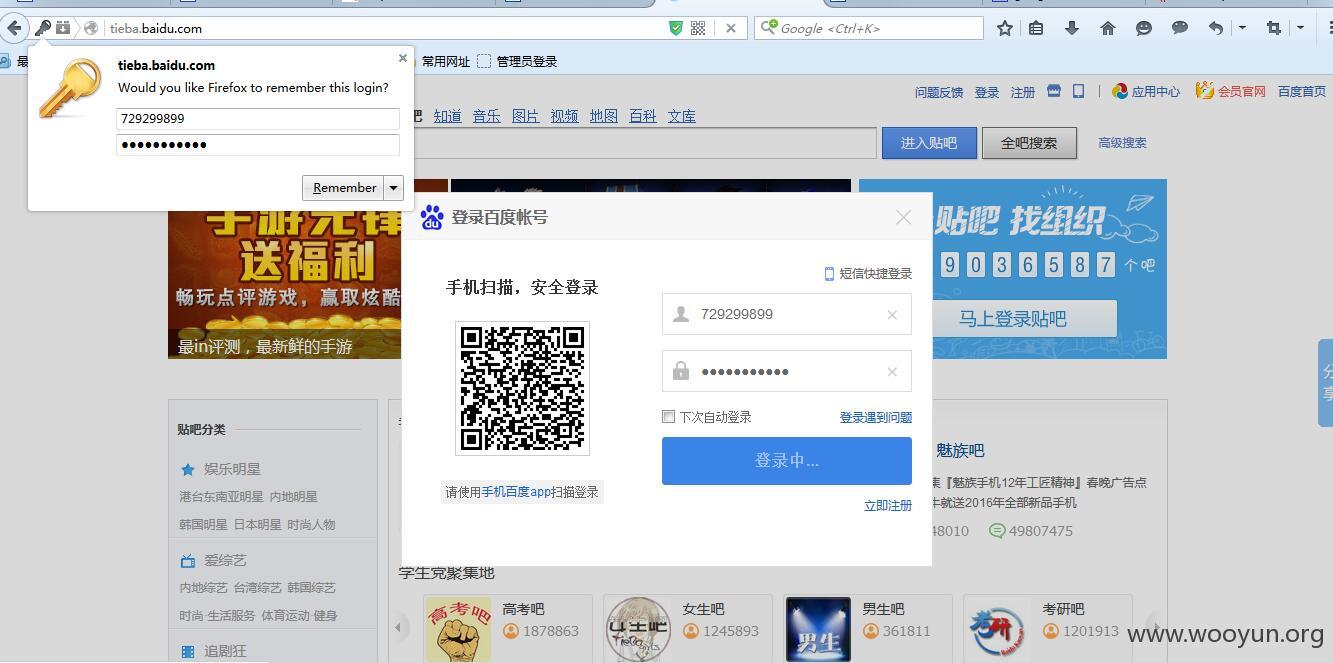The width and height of the screenshot is (1333, 663).
Task: Open the 手机百度app link
Action: pyautogui.click(x=517, y=492)
